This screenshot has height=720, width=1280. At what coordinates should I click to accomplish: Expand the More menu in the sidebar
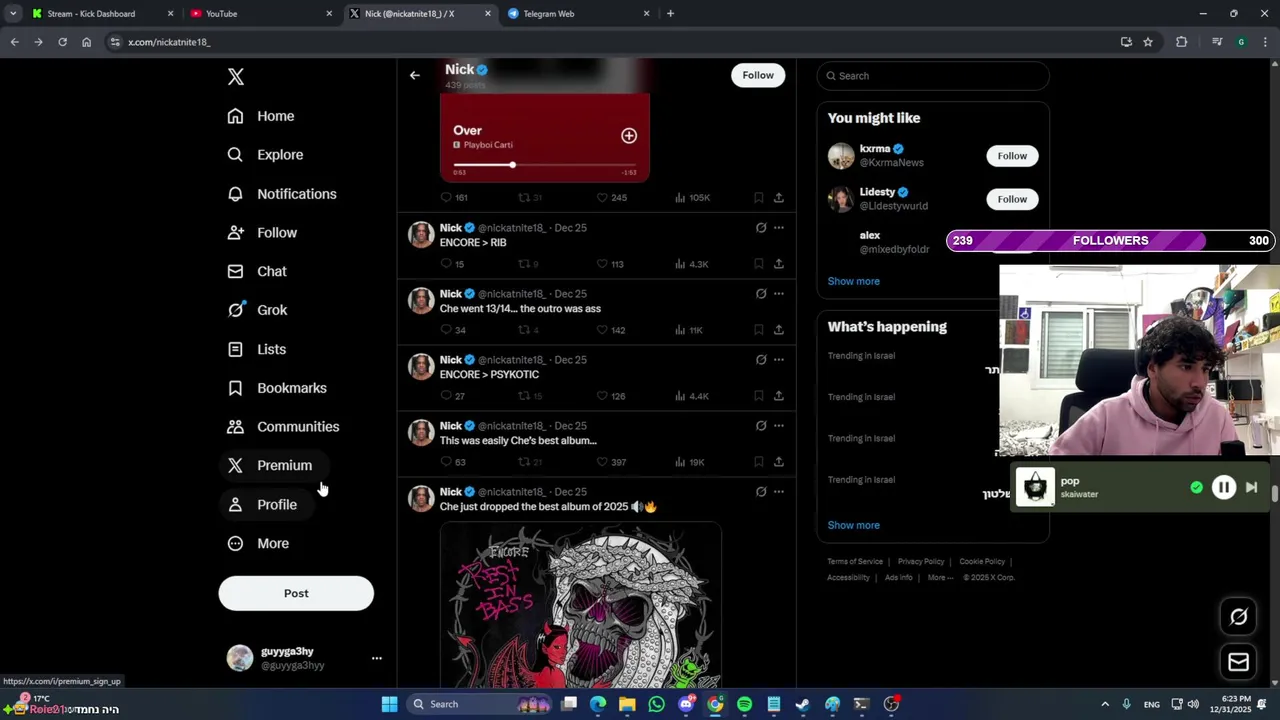pyautogui.click(x=259, y=544)
